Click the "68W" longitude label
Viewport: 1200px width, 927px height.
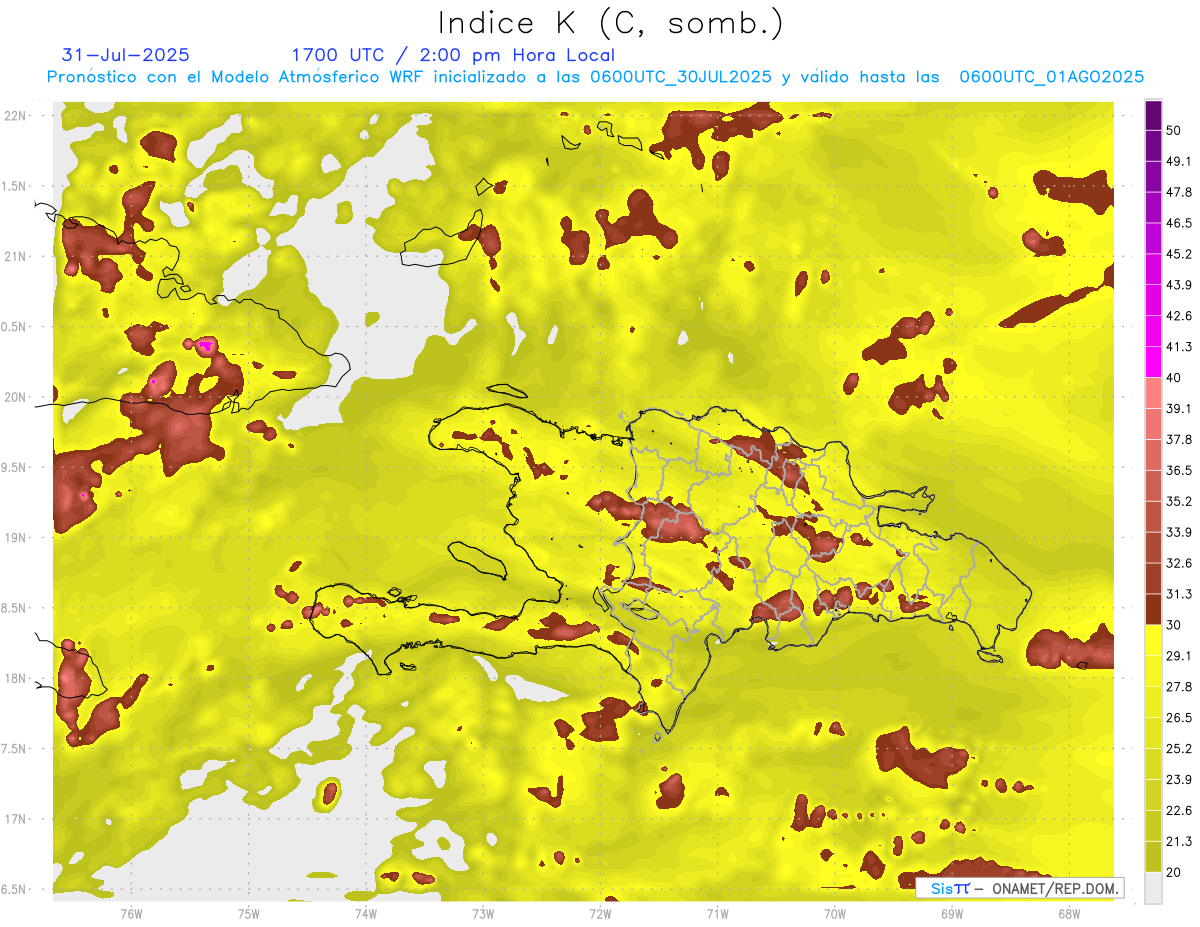1069,914
